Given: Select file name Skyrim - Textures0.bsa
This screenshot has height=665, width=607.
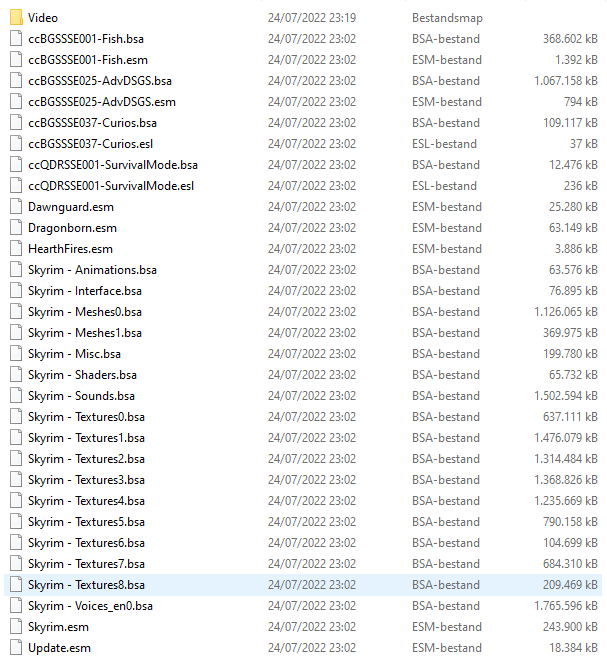Looking at the screenshot, I should (87, 416).
